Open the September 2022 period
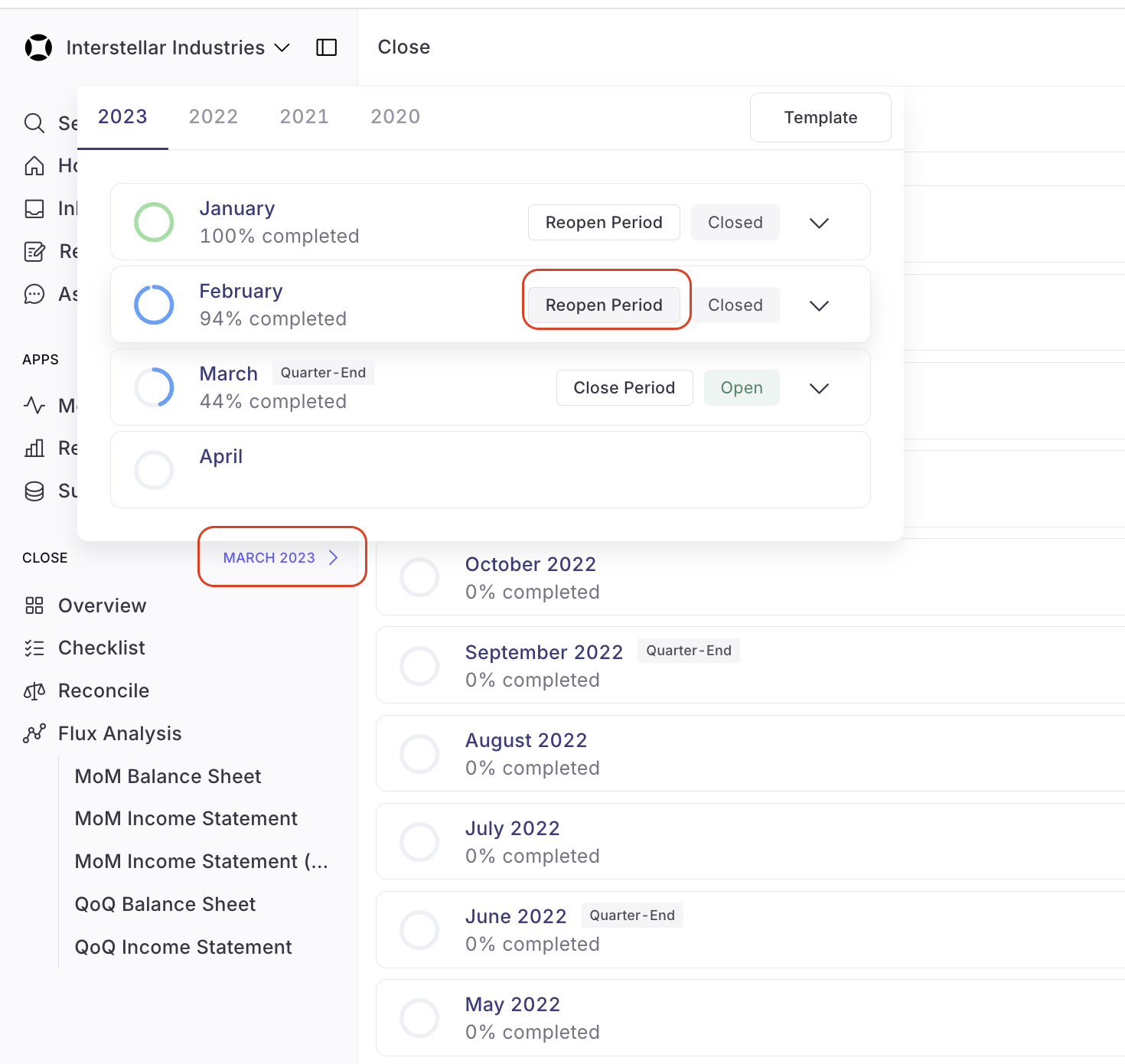1125x1064 pixels. [x=544, y=652]
